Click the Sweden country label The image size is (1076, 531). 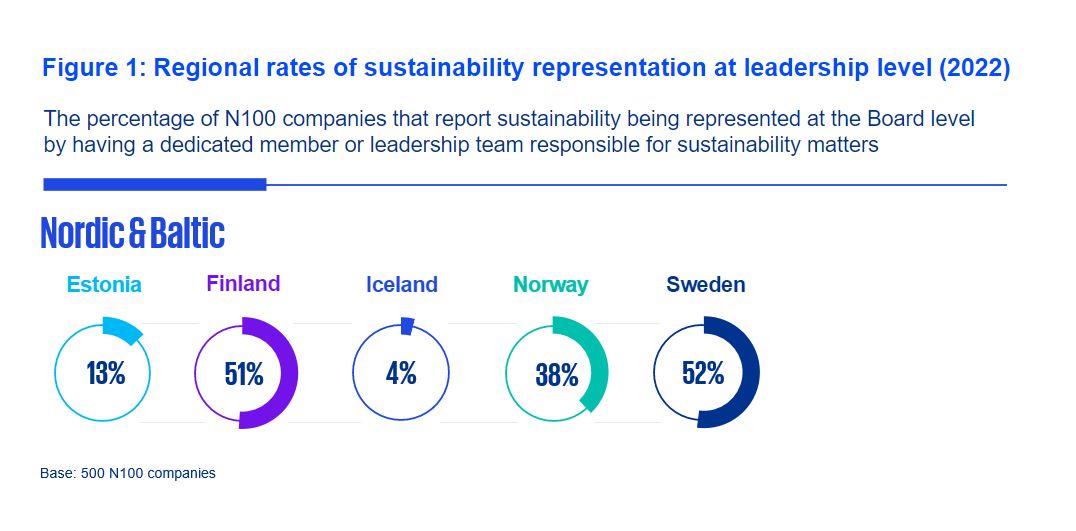tap(706, 285)
